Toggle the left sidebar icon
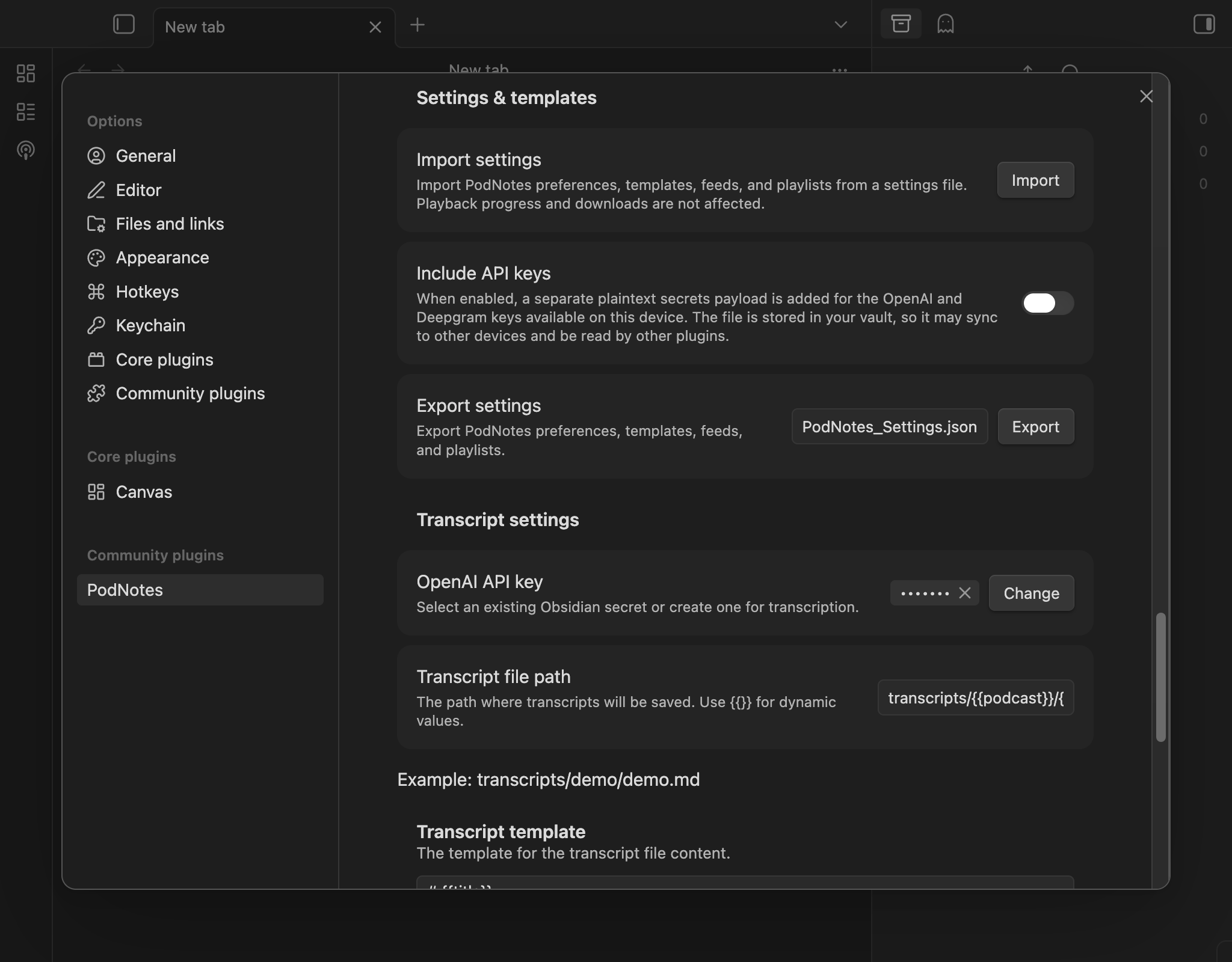 click(124, 25)
